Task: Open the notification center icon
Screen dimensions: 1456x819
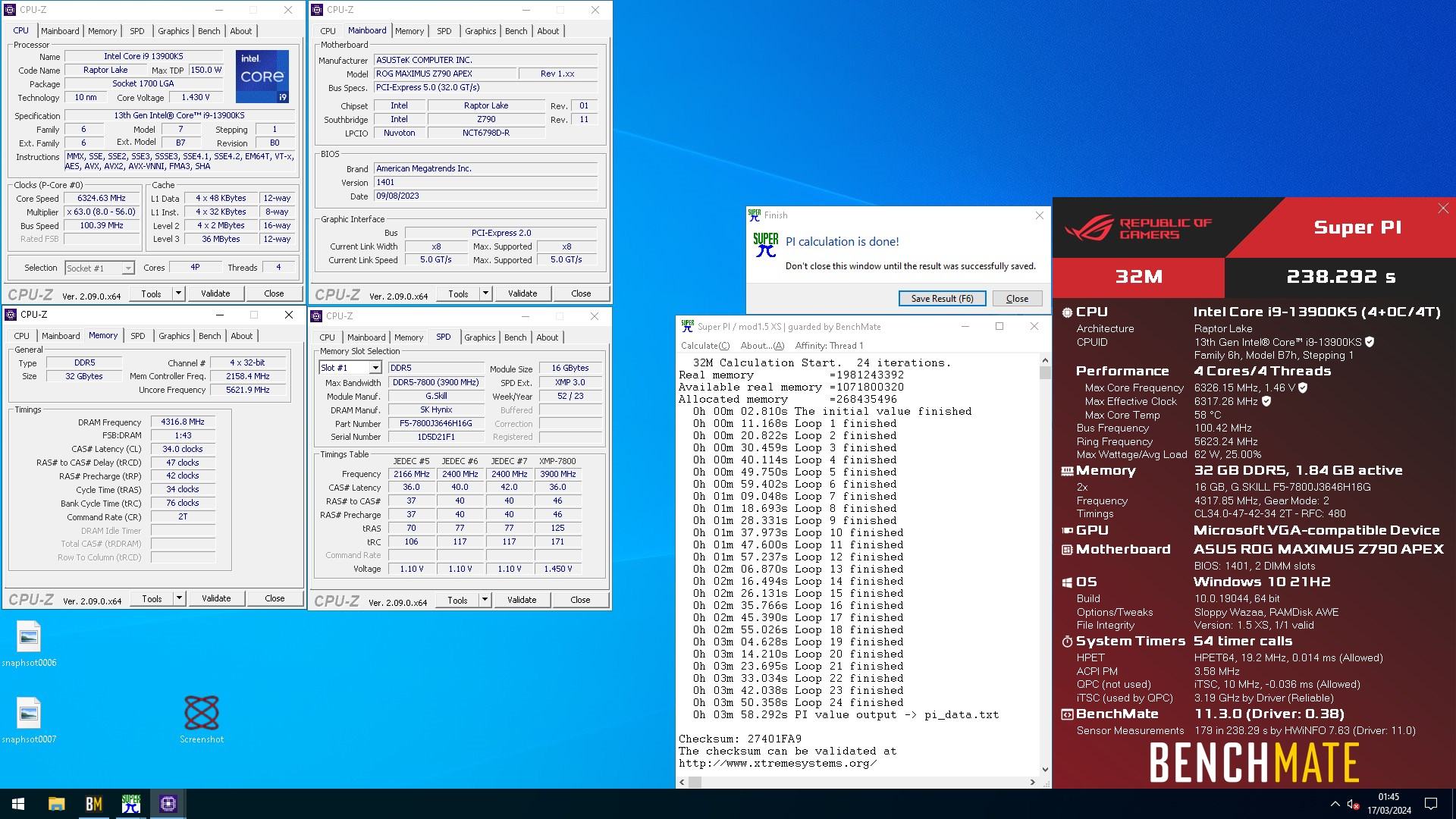Action: (x=1431, y=804)
